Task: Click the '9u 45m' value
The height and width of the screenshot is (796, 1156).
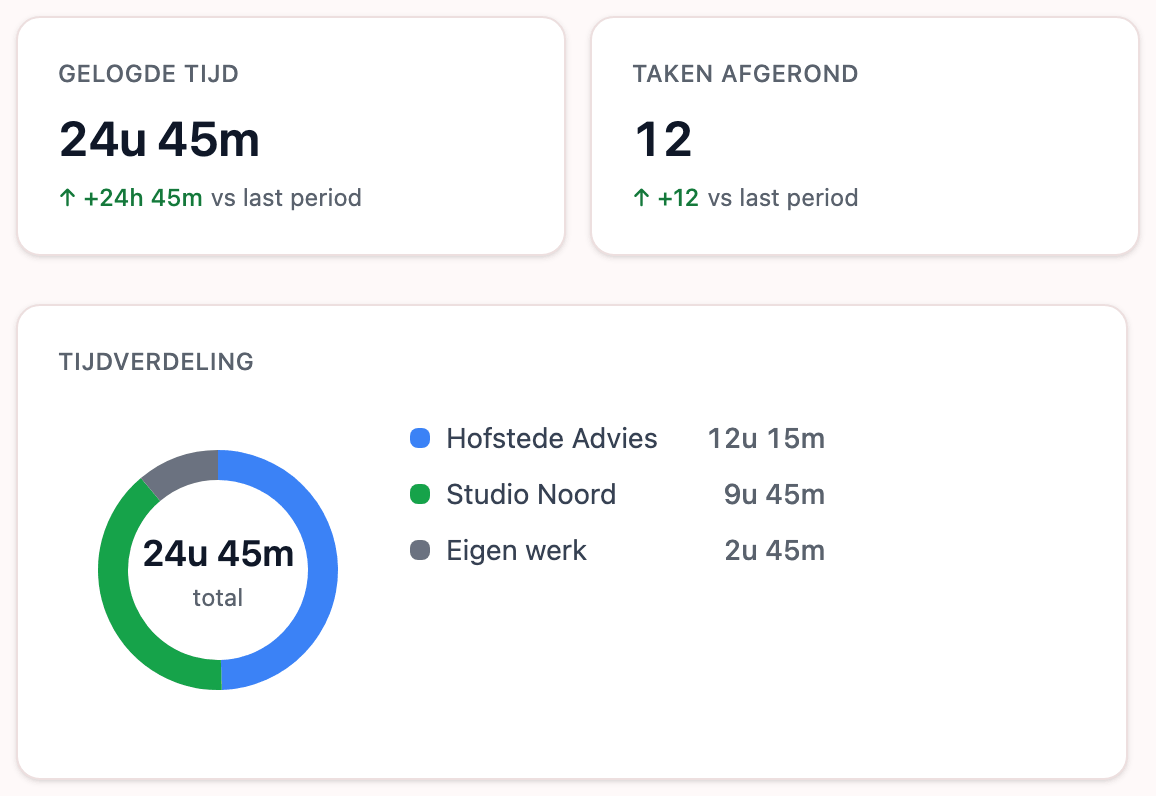Action: [x=774, y=494]
